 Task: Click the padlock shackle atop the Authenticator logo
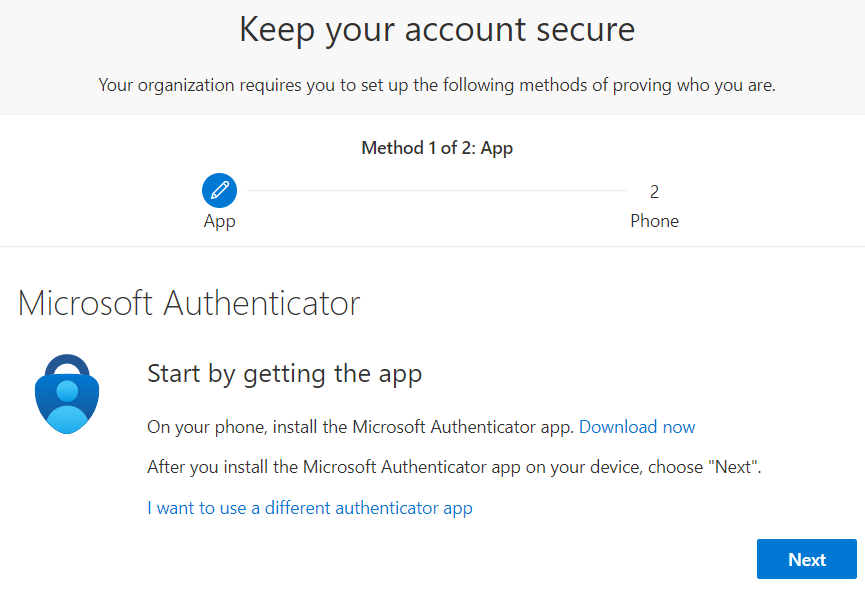(67, 365)
